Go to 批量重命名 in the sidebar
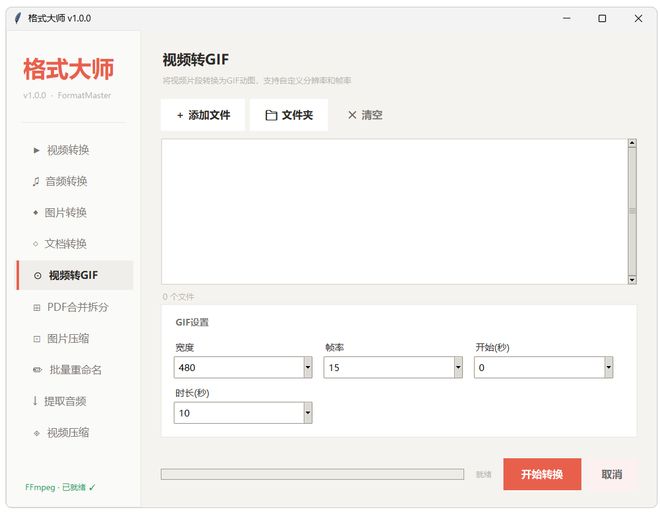Viewport: 660px width, 516px height. [75, 370]
